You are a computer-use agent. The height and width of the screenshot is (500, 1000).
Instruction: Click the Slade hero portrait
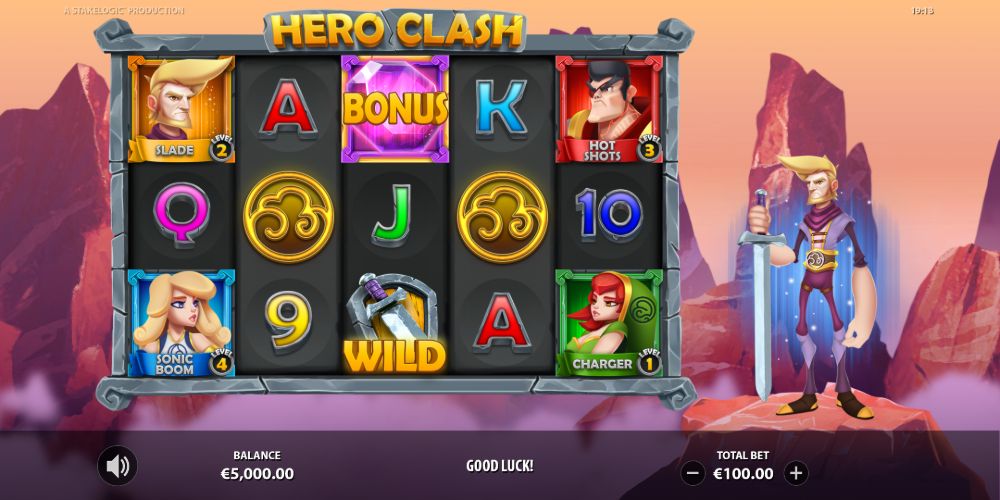(x=181, y=109)
